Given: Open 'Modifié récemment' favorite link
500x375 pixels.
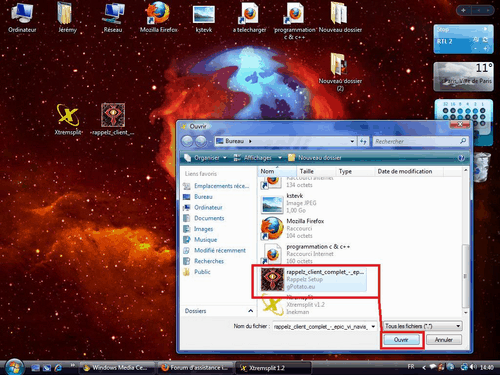Looking at the screenshot, I should [214, 250].
